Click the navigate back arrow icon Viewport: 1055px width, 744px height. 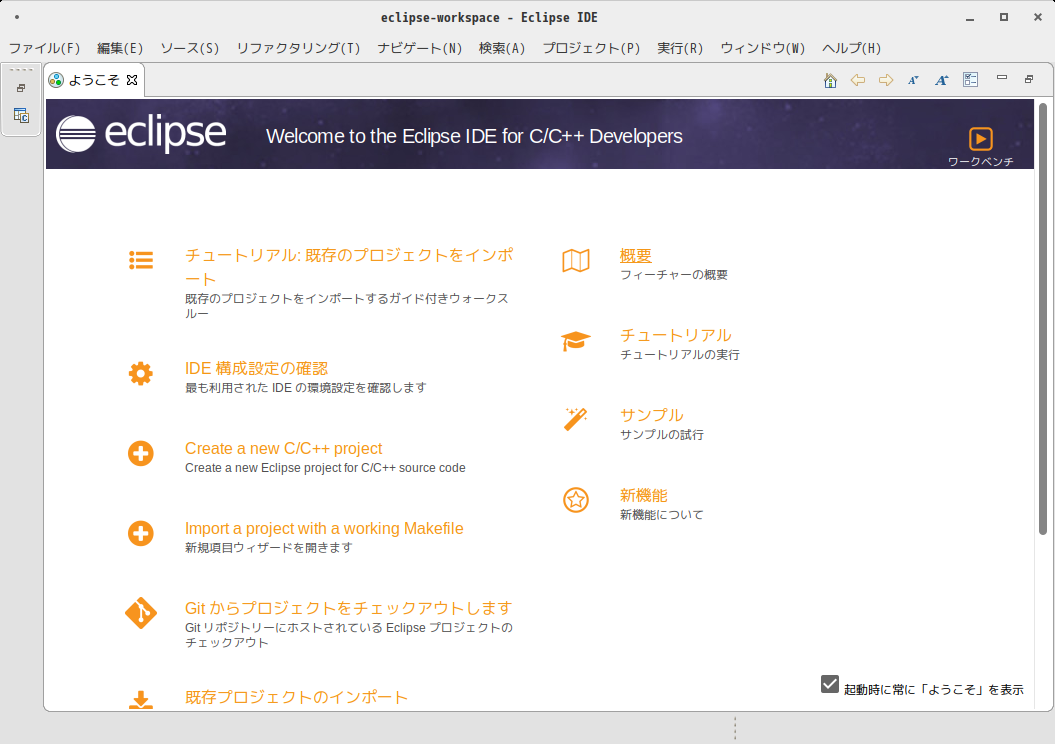tap(858, 80)
